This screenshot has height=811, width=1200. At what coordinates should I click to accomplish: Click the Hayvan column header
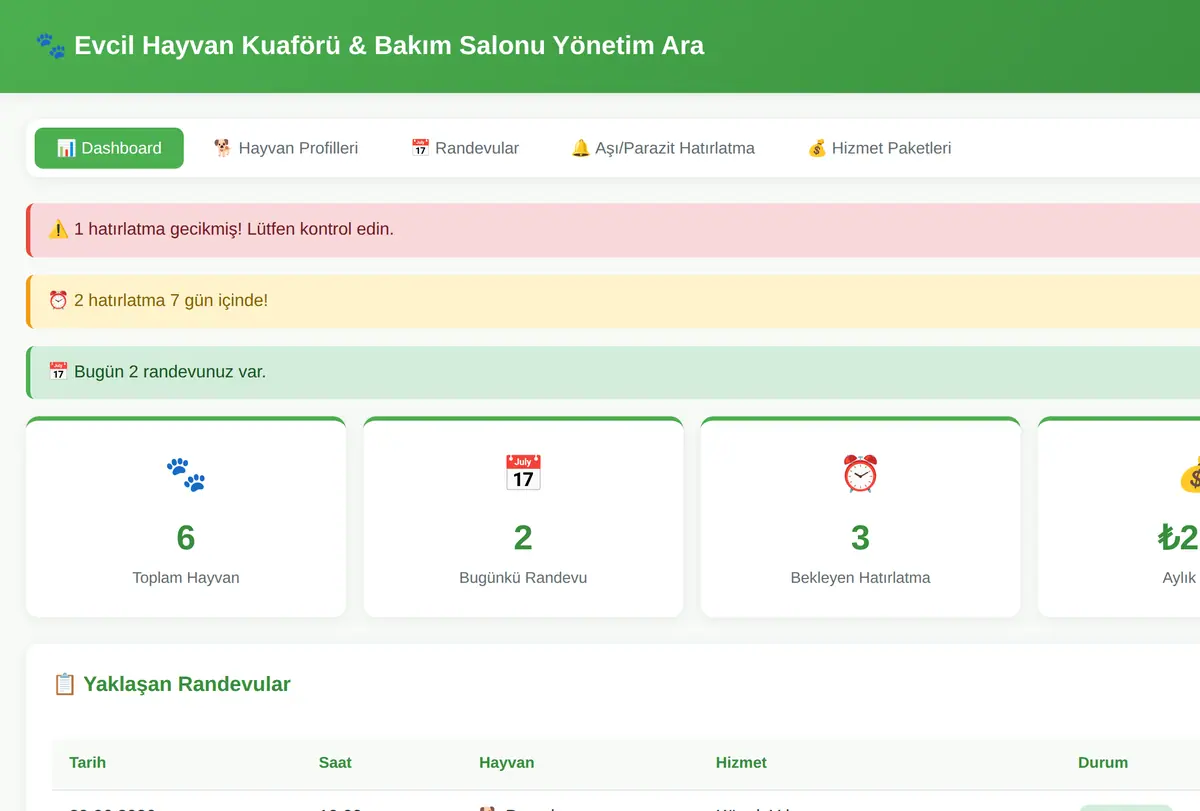(507, 763)
